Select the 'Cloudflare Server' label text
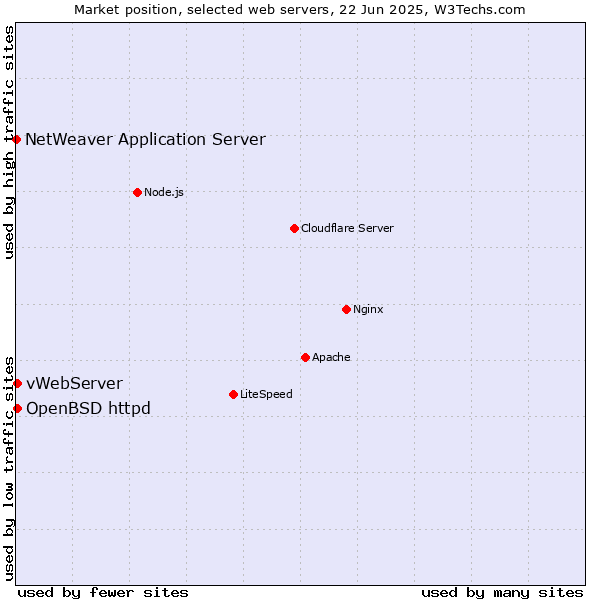The height and width of the screenshot is (600, 600). pos(347,228)
